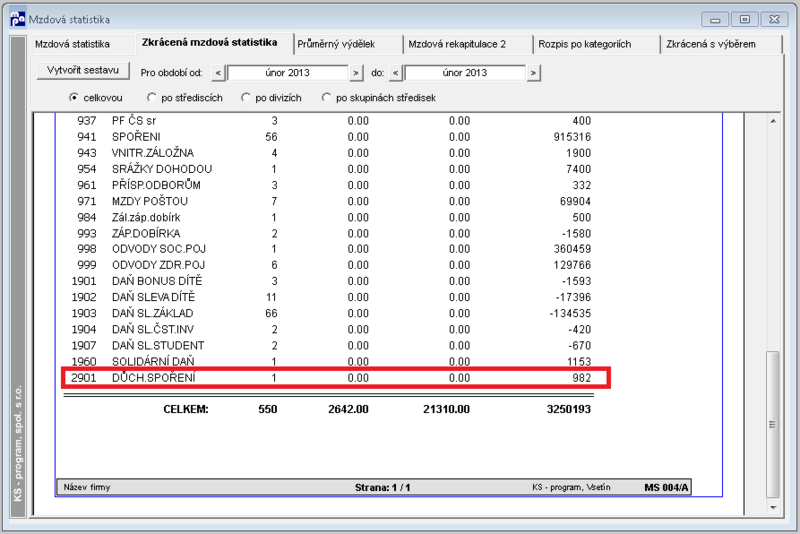Switch to Zkrácená s výběrem tab
The width and height of the screenshot is (800, 534).
tap(711, 44)
